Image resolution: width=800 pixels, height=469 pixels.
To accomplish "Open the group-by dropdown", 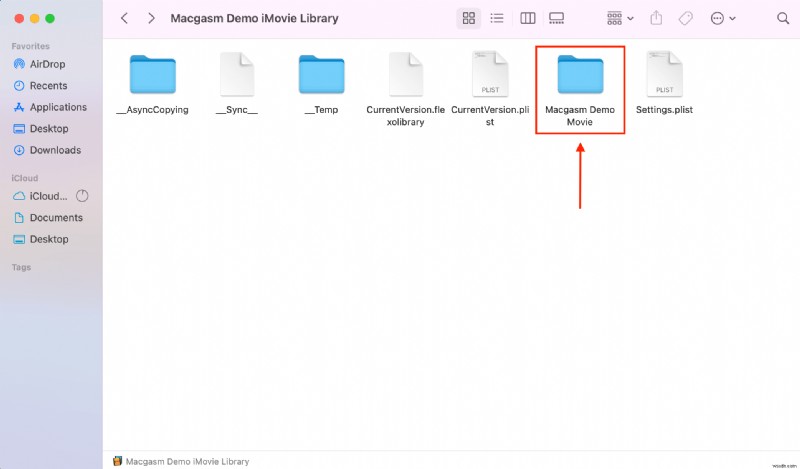I will tap(620, 18).
